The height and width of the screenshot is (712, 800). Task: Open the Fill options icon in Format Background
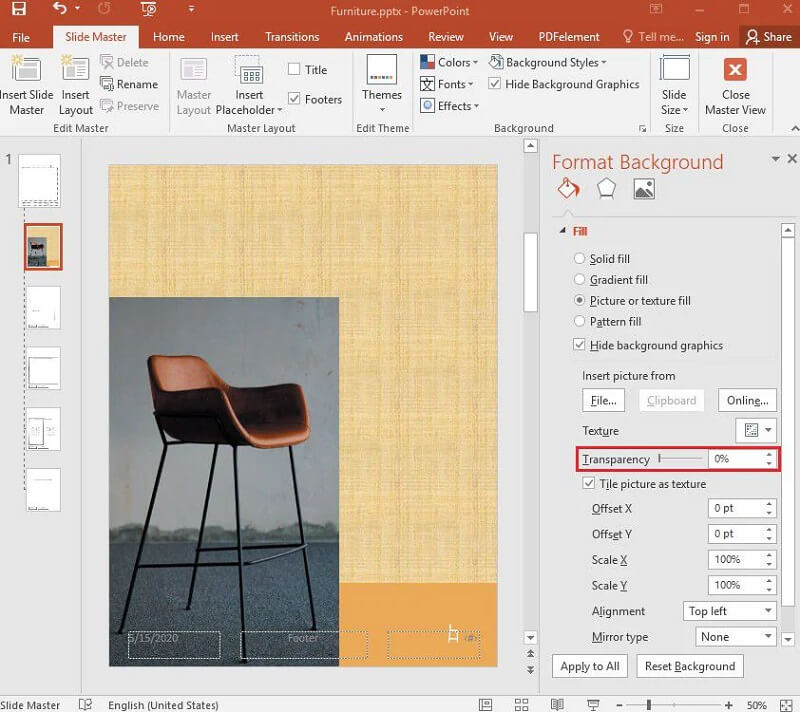click(568, 189)
